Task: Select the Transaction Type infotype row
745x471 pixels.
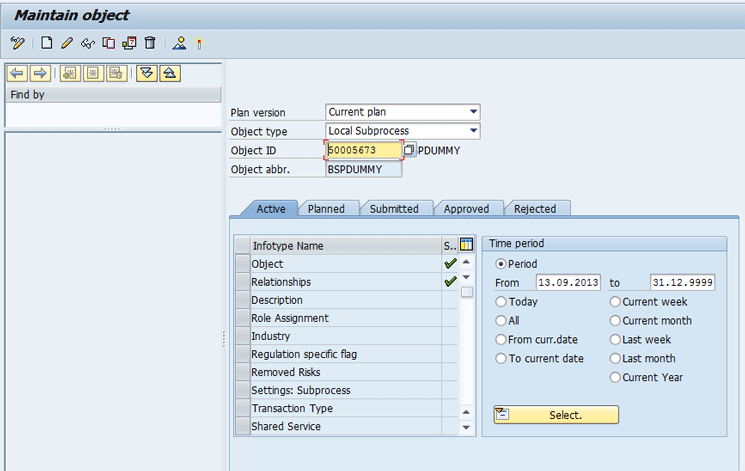Action: tap(346, 408)
